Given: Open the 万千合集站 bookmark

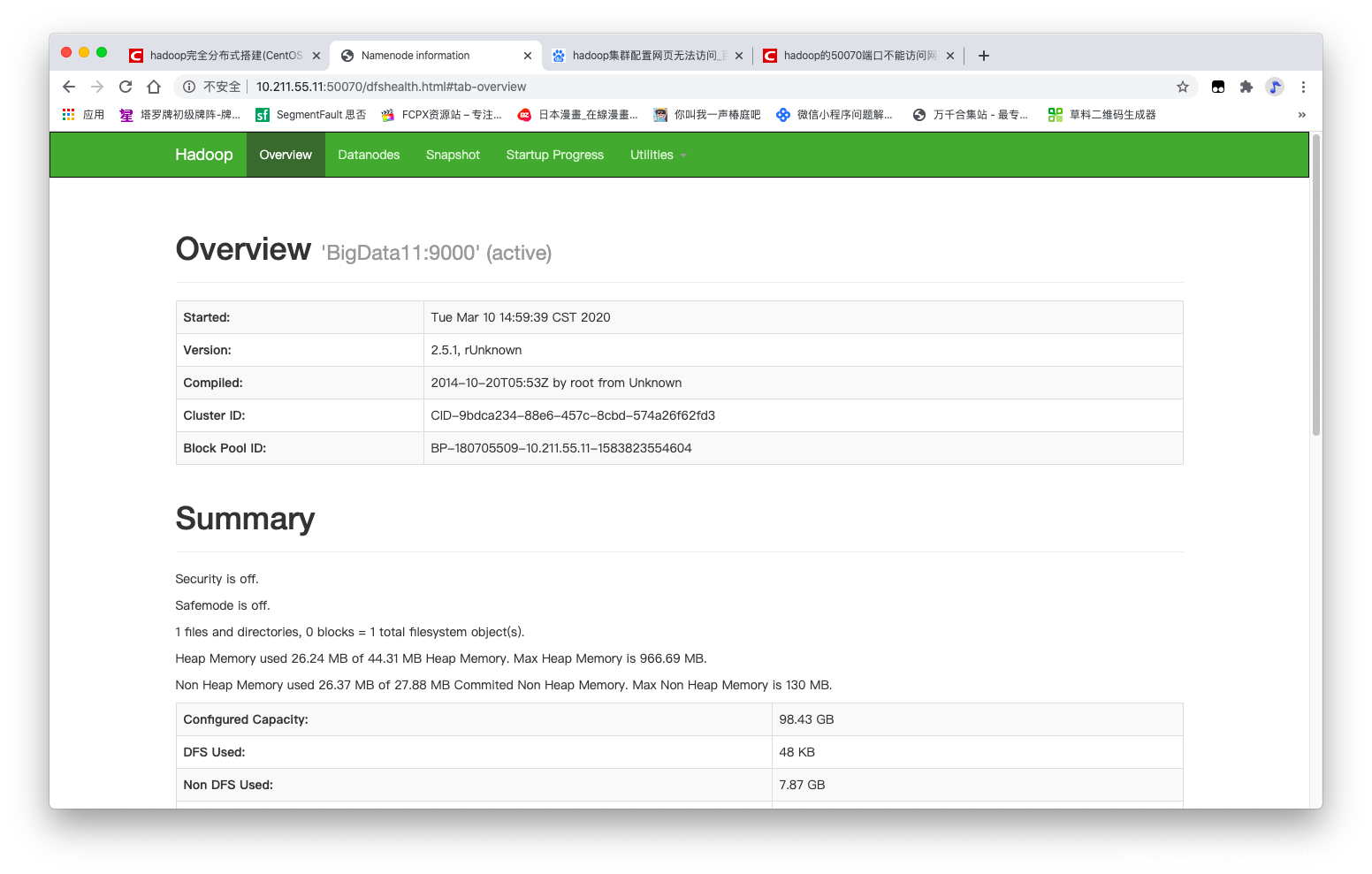Looking at the screenshot, I should pos(971,115).
